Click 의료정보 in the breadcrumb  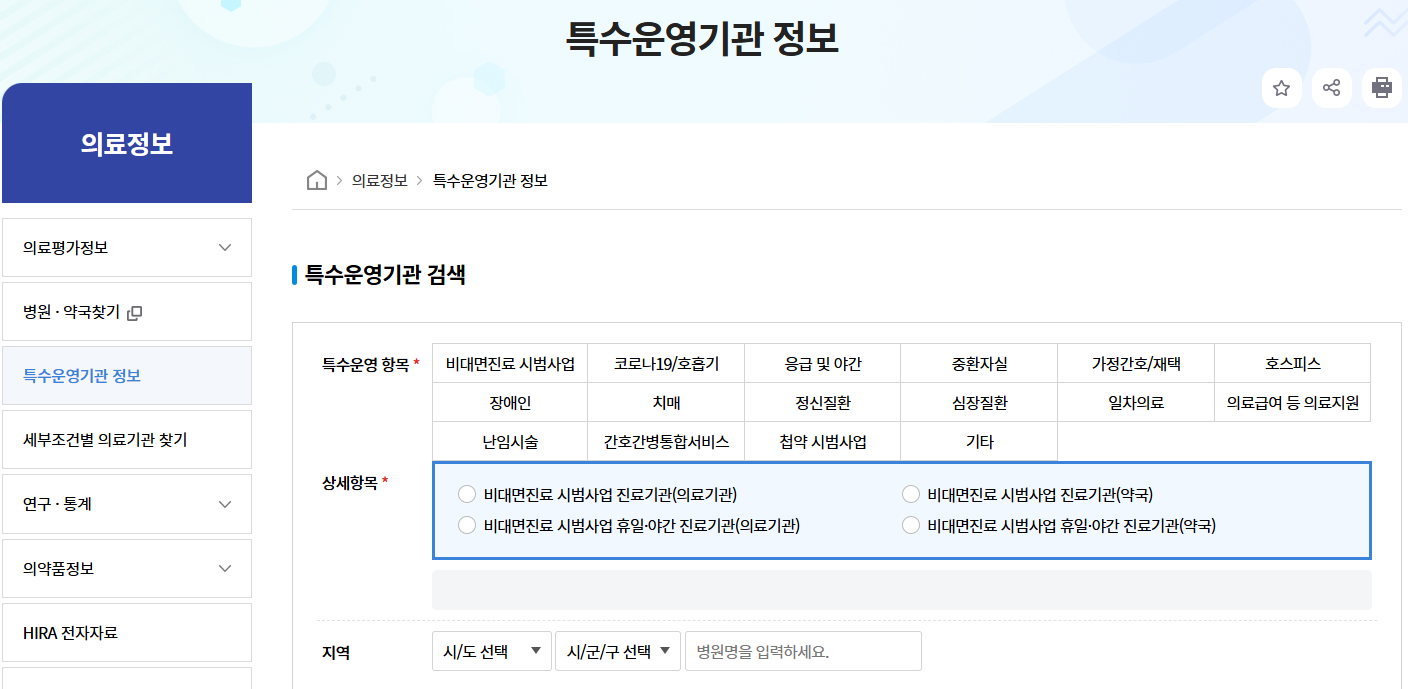click(380, 181)
